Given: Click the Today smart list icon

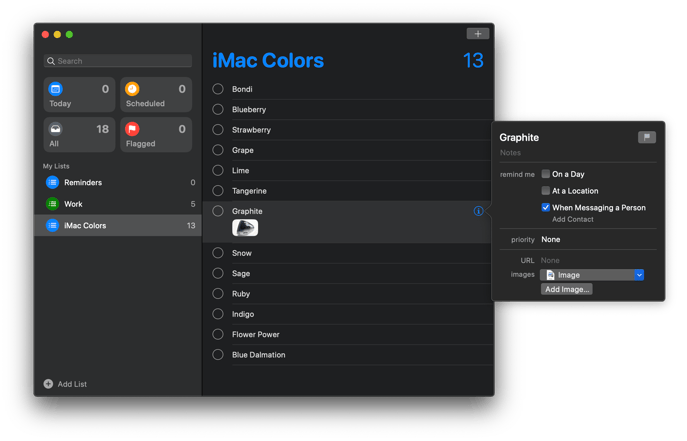Looking at the screenshot, I should point(56,89).
